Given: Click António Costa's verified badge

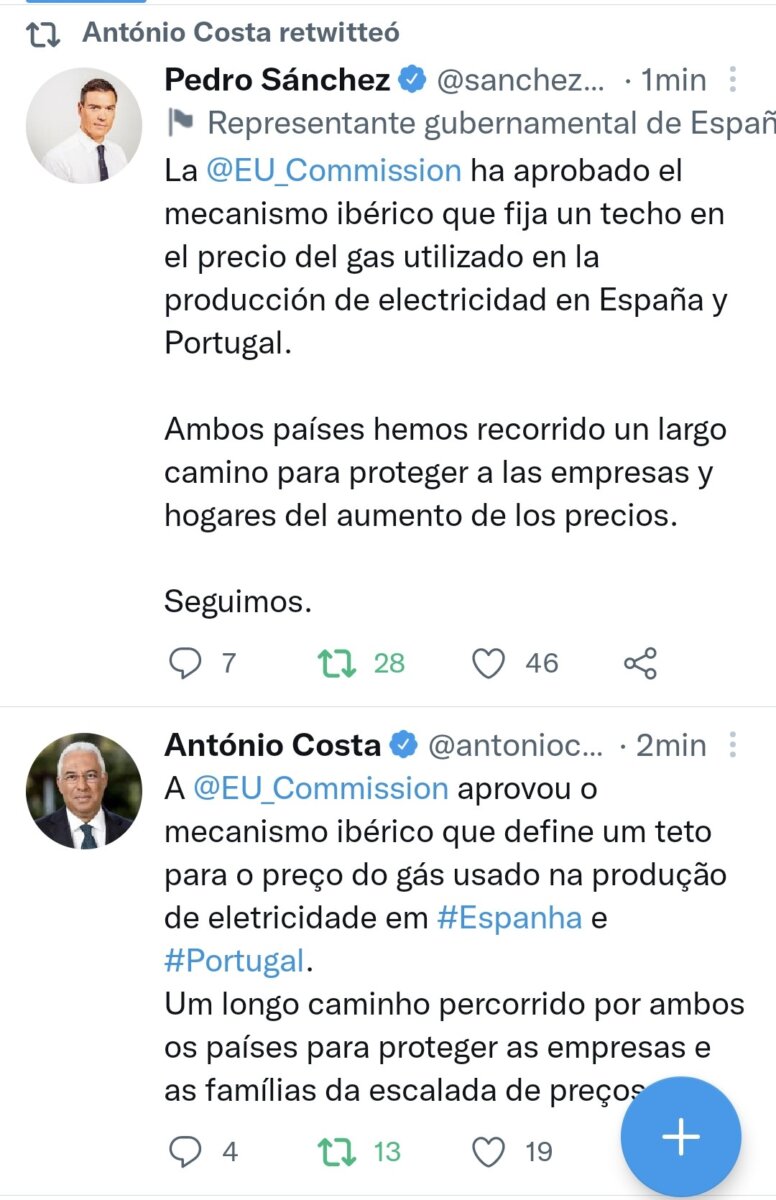Looking at the screenshot, I should (x=403, y=745).
